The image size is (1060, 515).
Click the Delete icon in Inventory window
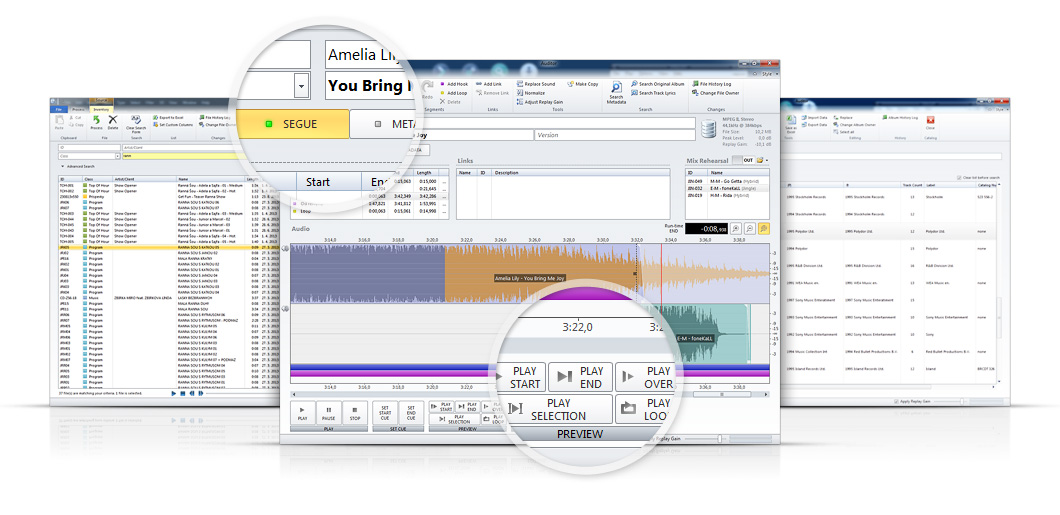pyautogui.click(x=113, y=122)
